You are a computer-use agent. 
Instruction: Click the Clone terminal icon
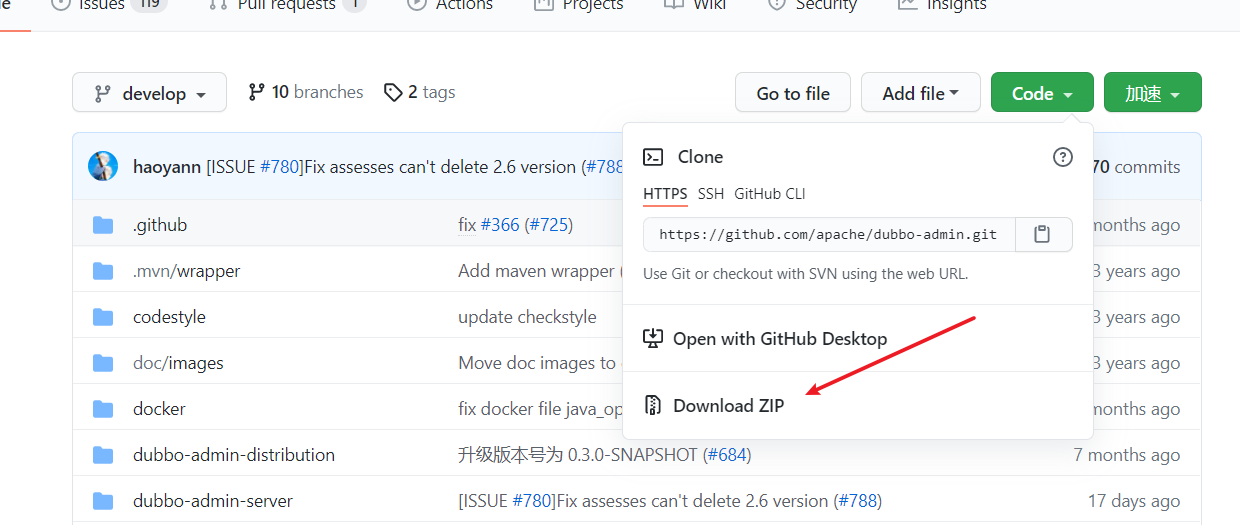[653, 157]
